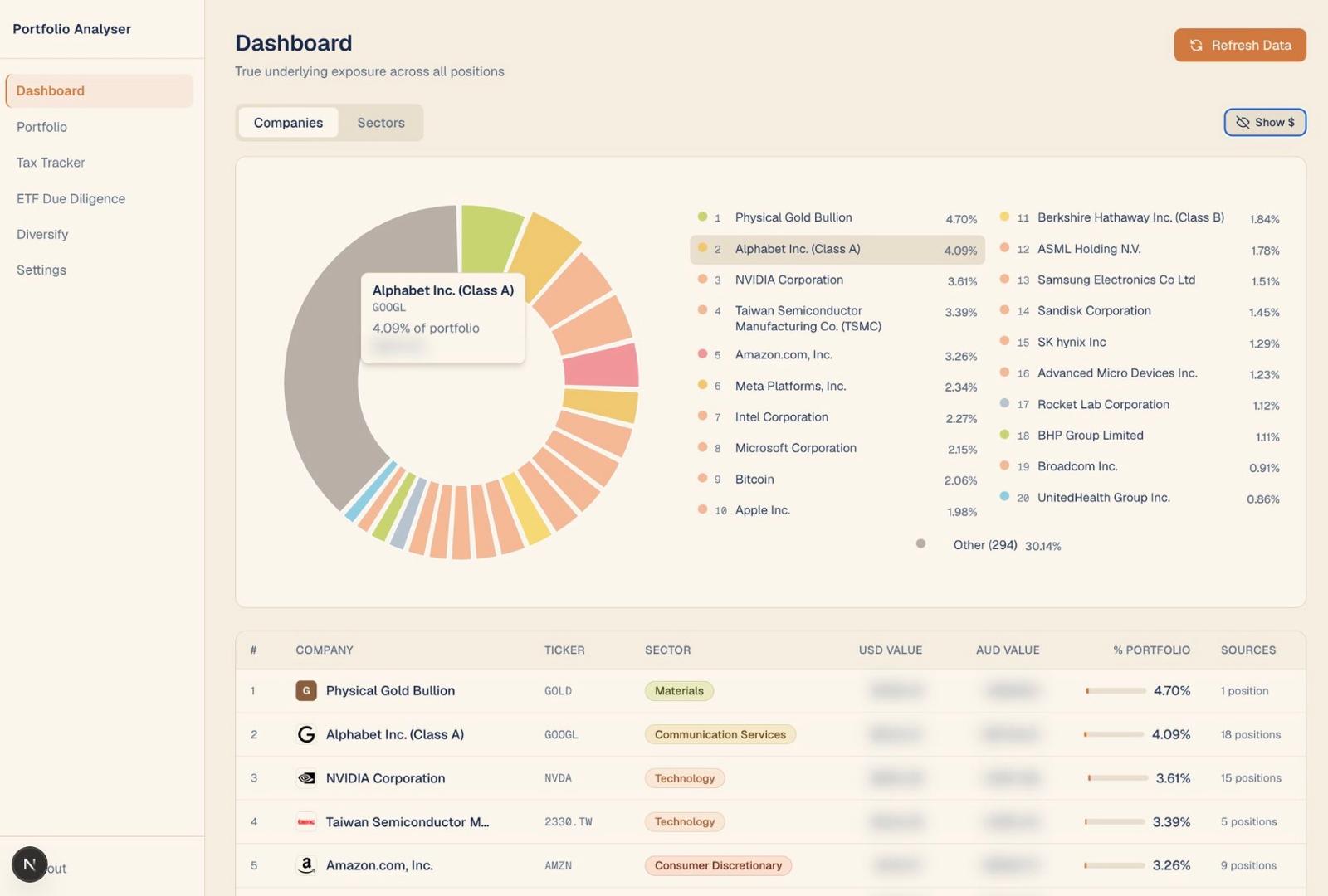
Task: Click the 4.70% bar in Physical Gold row
Action: coord(1116,690)
